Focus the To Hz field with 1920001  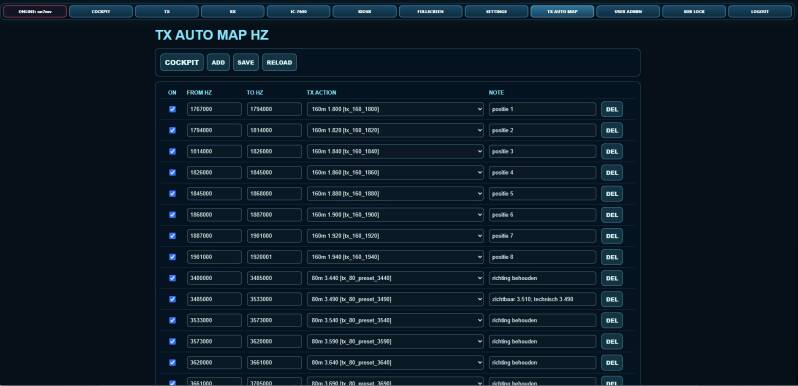click(x=274, y=257)
